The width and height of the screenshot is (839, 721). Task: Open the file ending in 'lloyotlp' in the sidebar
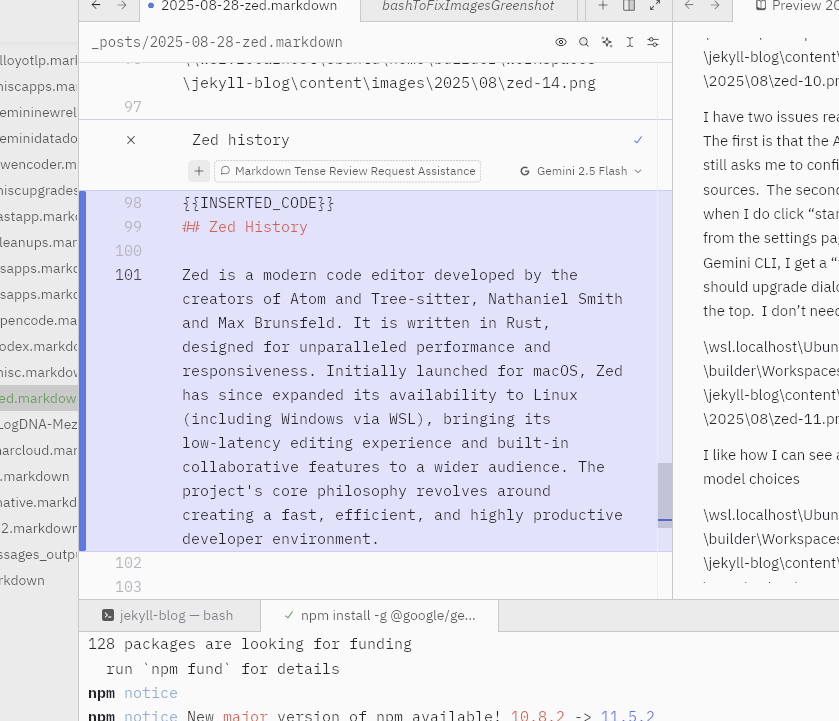pos(39,60)
